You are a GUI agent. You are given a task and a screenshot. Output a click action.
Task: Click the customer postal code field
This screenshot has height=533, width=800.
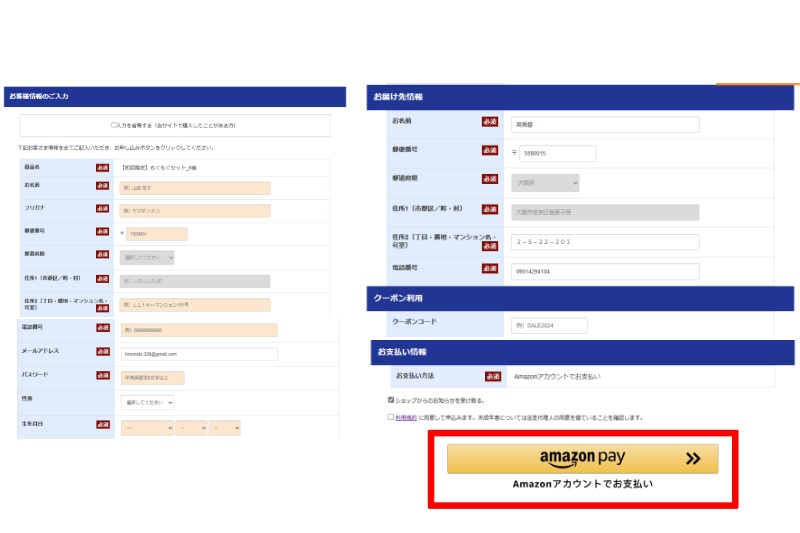(x=157, y=234)
